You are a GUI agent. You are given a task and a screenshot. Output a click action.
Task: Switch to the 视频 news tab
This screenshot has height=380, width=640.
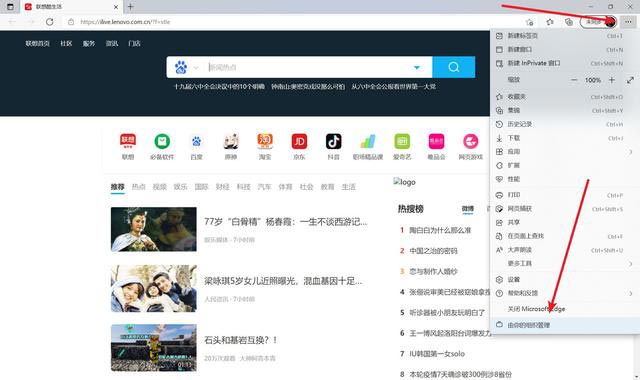click(160, 187)
